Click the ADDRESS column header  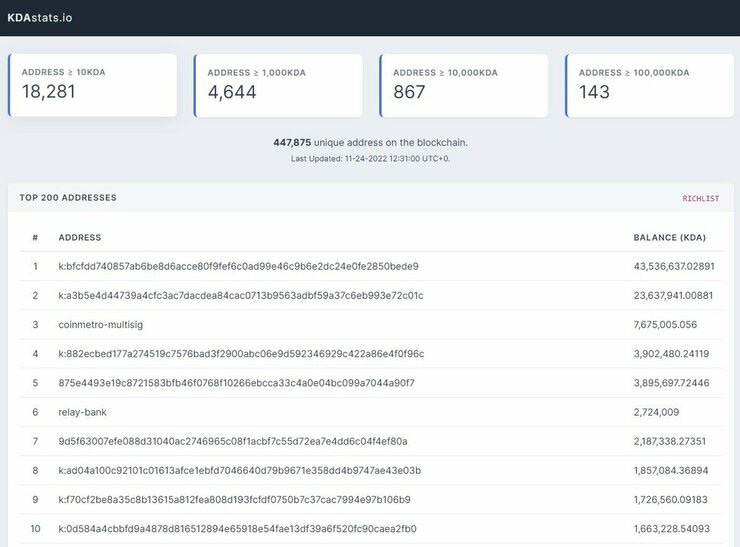click(80, 237)
